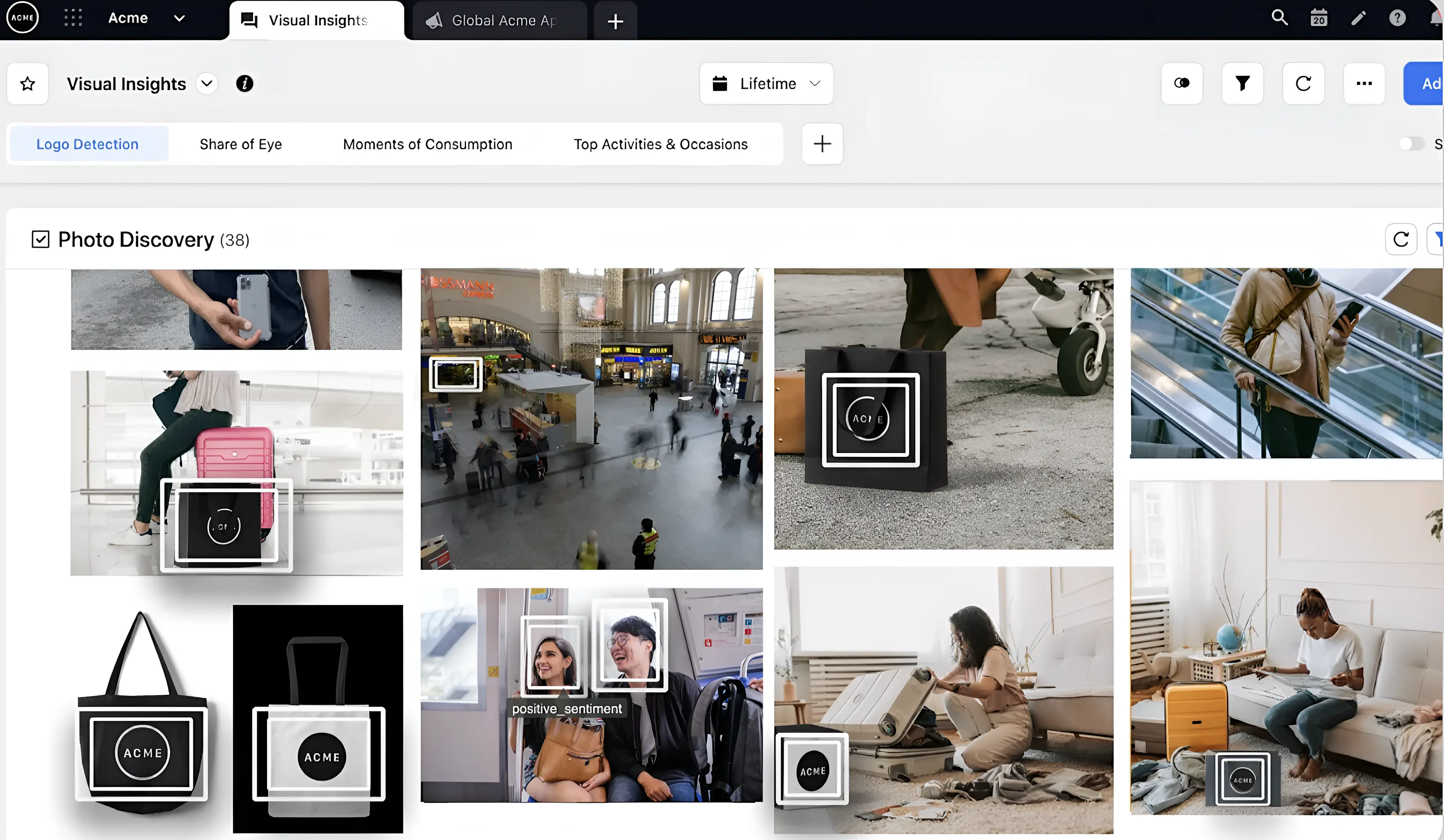This screenshot has width=1444, height=840.
Task: Open the app launcher grid icon
Action: (73, 18)
